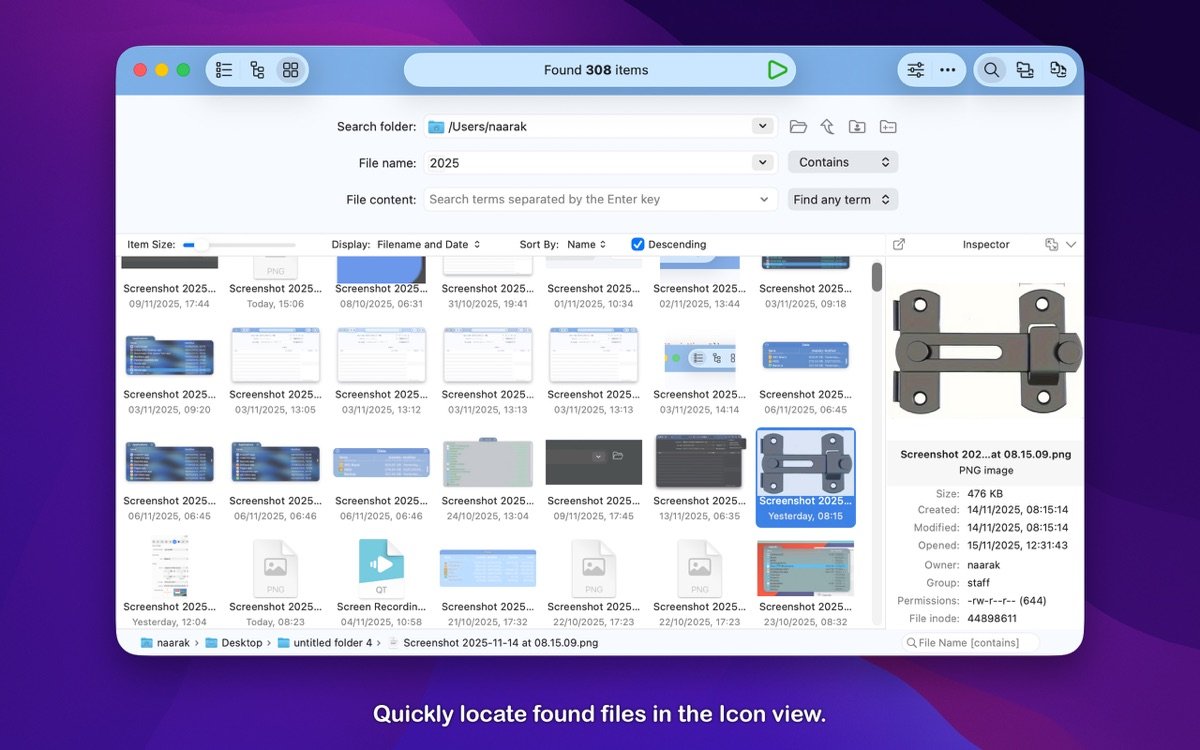This screenshot has width=1200, height=750.
Task: Select the icon grid view
Action: click(x=290, y=70)
